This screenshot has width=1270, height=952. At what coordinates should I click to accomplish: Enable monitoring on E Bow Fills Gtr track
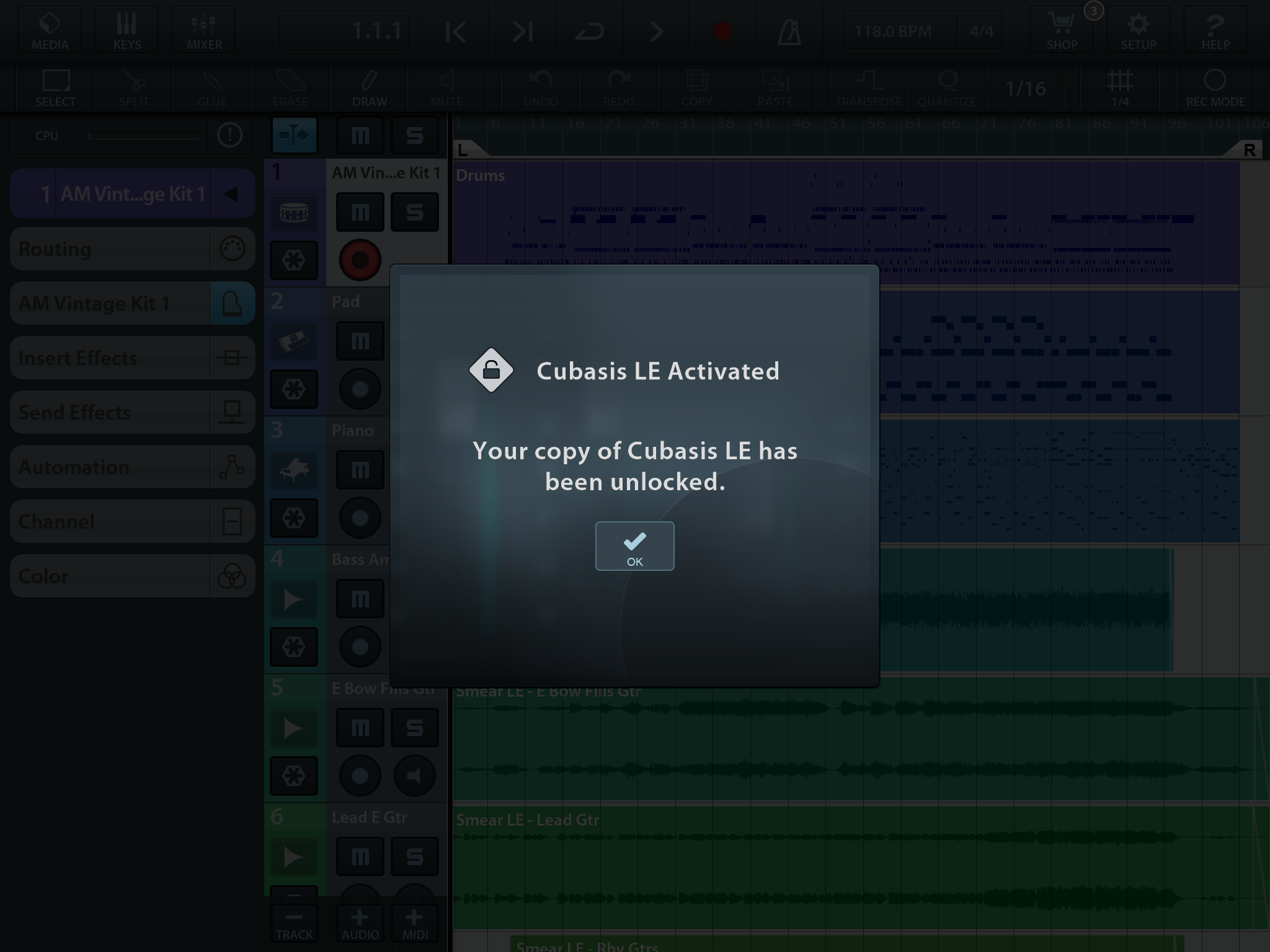(415, 775)
